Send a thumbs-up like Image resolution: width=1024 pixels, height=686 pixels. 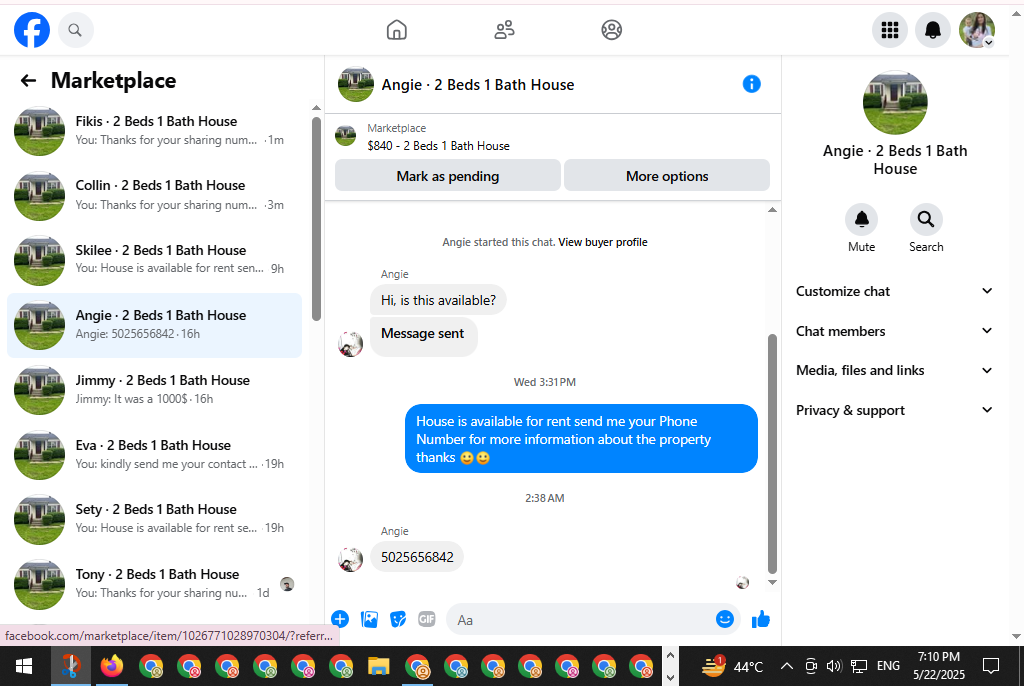click(x=761, y=619)
